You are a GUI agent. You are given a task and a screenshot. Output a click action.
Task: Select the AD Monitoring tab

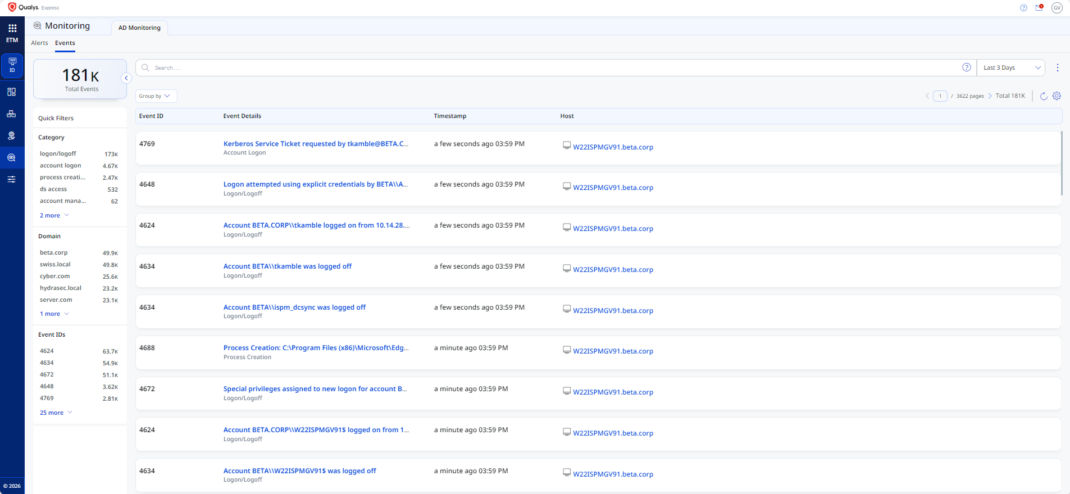pyautogui.click(x=139, y=28)
